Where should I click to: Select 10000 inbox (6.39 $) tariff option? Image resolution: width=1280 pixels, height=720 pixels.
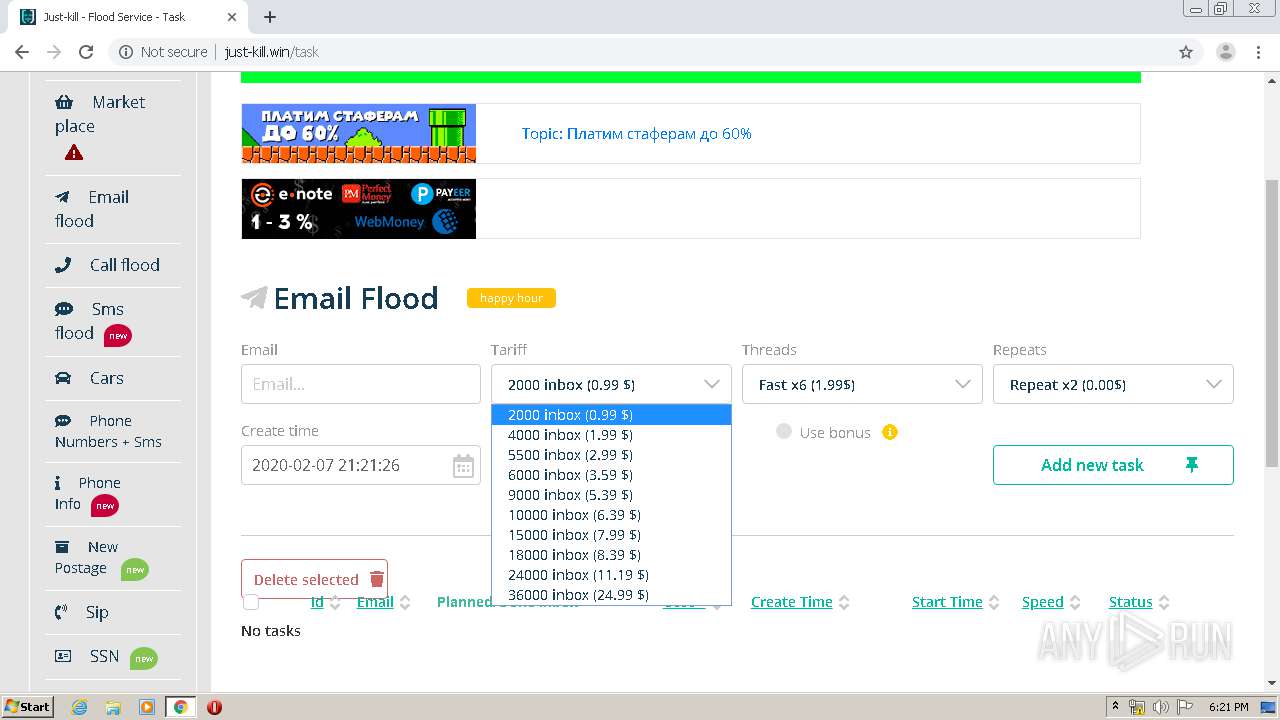[611, 515]
